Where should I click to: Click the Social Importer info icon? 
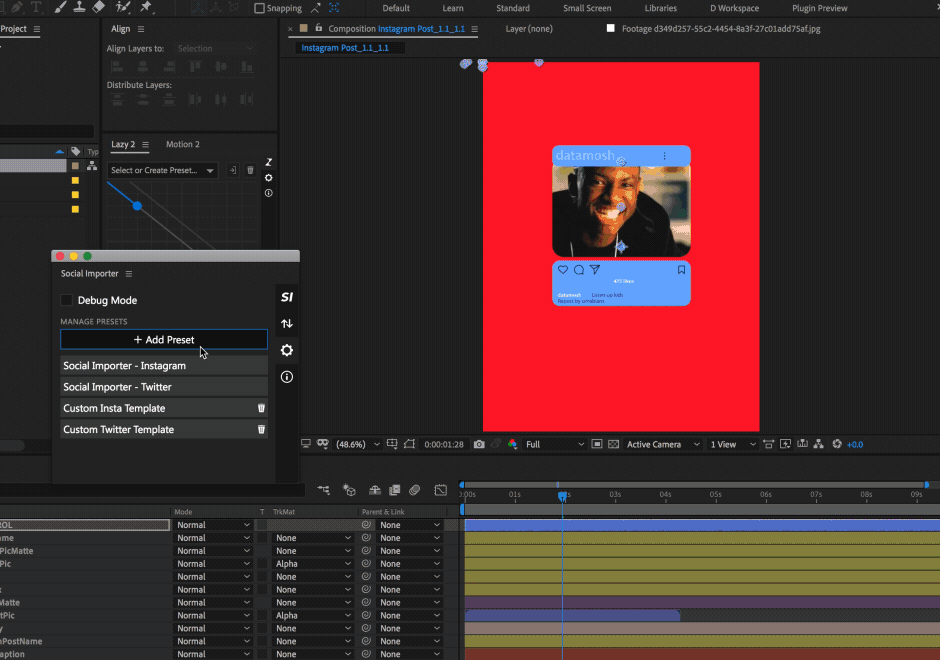(x=287, y=377)
